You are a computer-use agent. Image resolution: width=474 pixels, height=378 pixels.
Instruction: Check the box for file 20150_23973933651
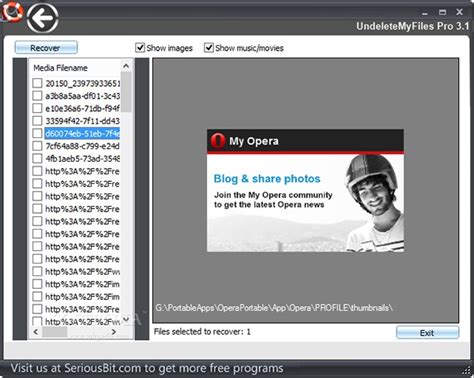click(x=37, y=83)
